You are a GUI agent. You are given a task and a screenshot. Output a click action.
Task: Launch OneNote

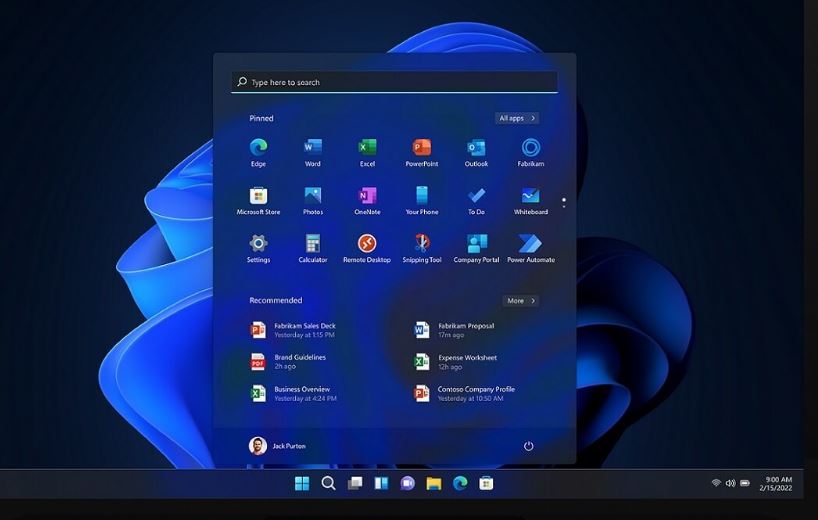[367, 201]
